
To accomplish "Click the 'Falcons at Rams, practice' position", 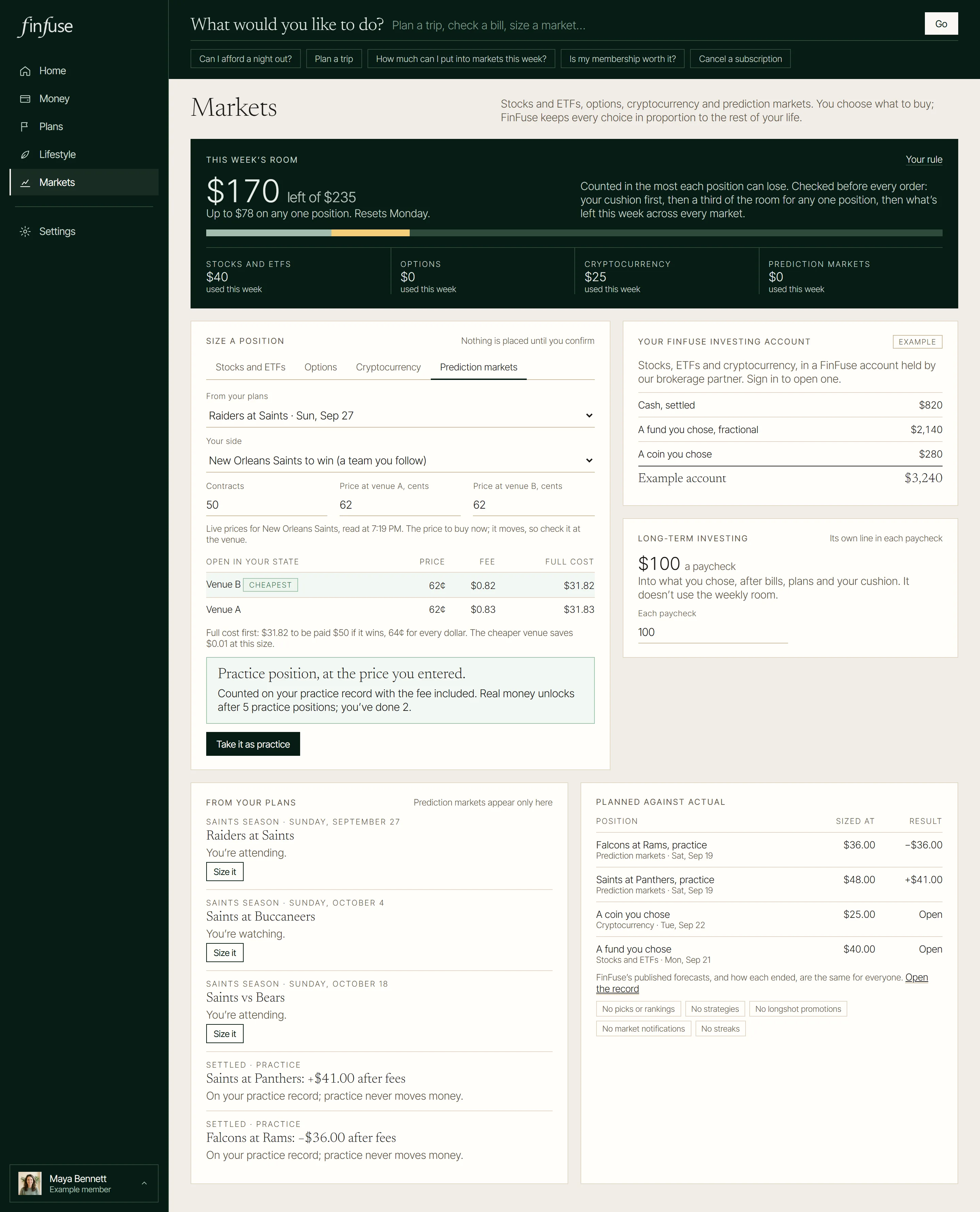I will (769, 850).
